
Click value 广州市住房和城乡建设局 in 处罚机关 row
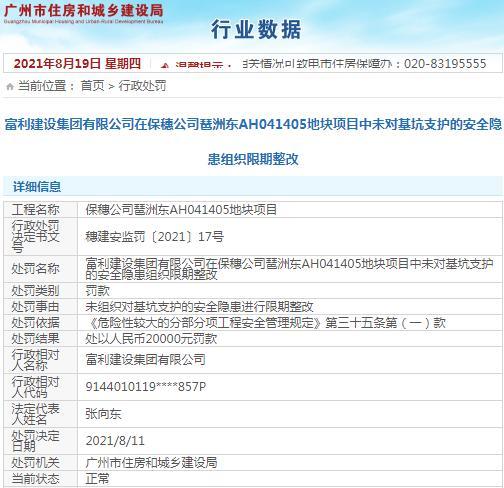151,463
